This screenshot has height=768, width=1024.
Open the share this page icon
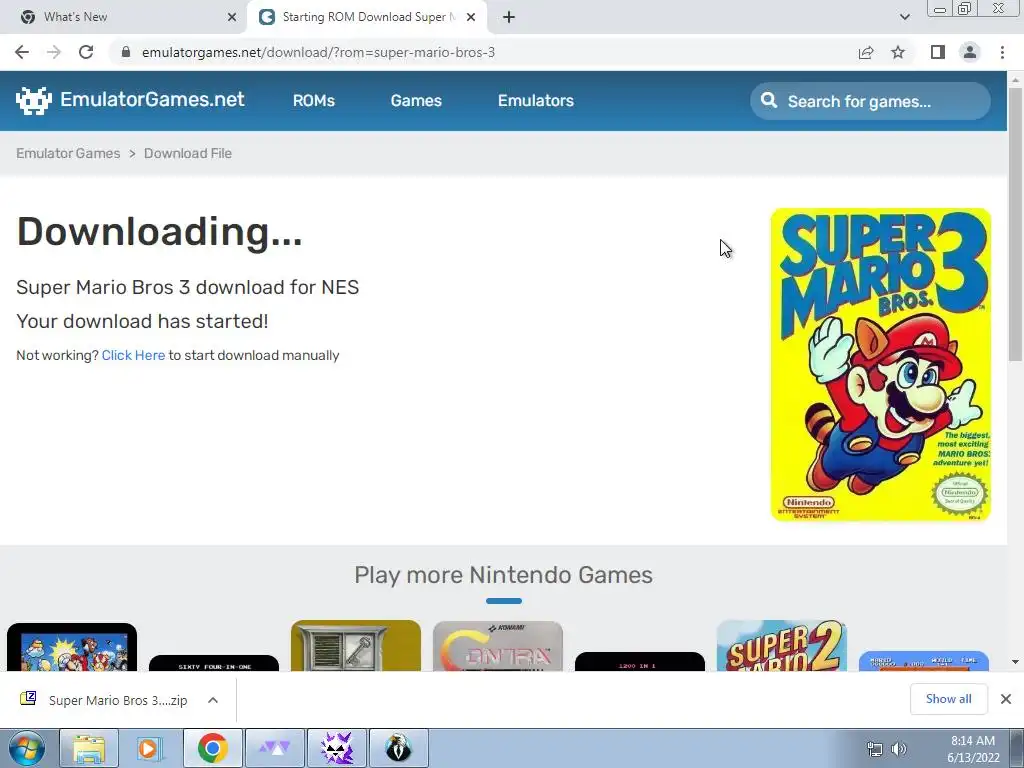click(866, 52)
